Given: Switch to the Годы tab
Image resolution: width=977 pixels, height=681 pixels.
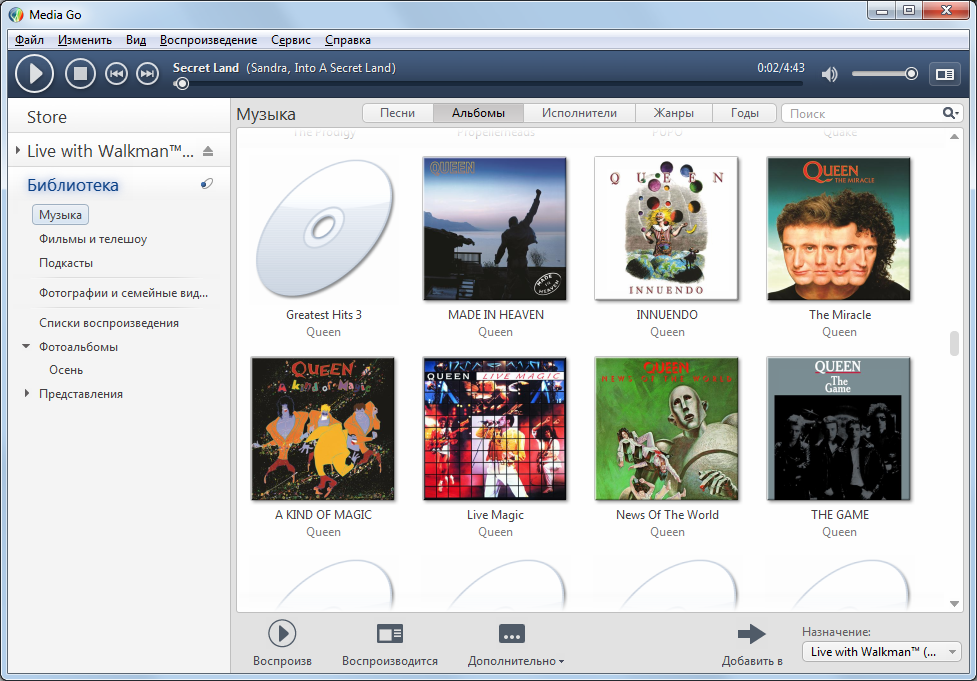Looking at the screenshot, I should (x=745, y=113).
